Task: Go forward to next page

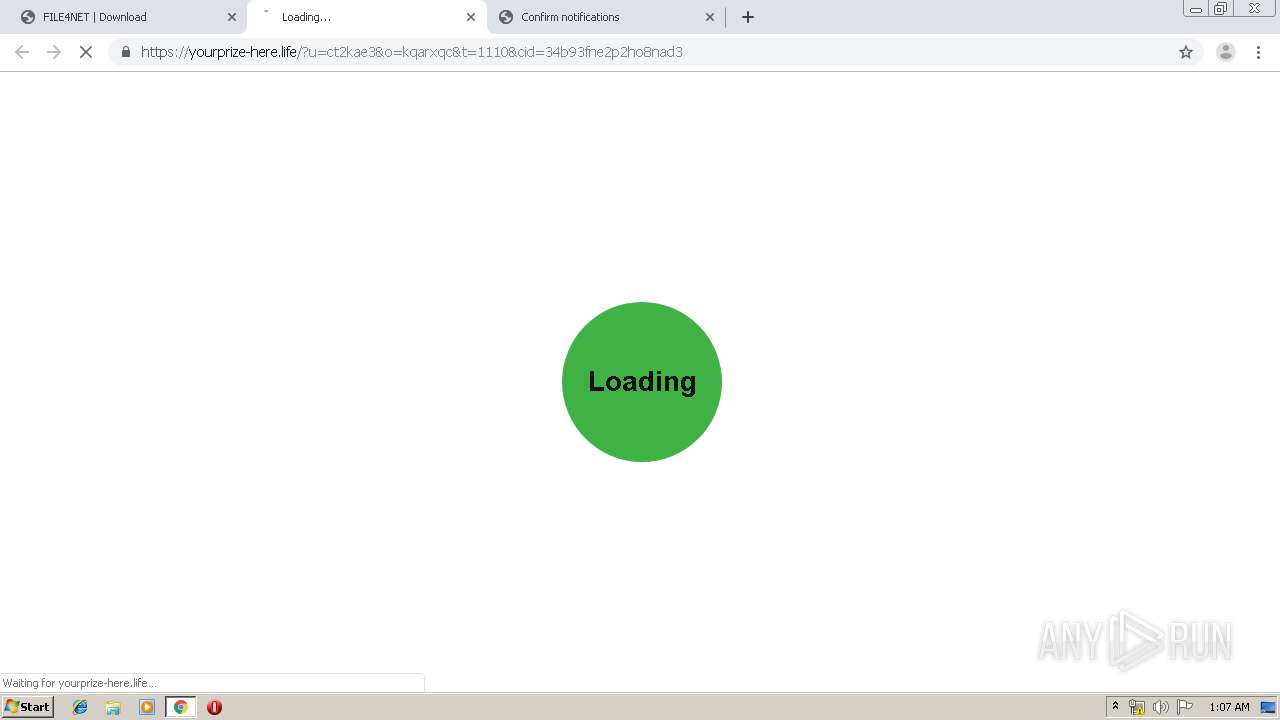Action: pyautogui.click(x=54, y=52)
